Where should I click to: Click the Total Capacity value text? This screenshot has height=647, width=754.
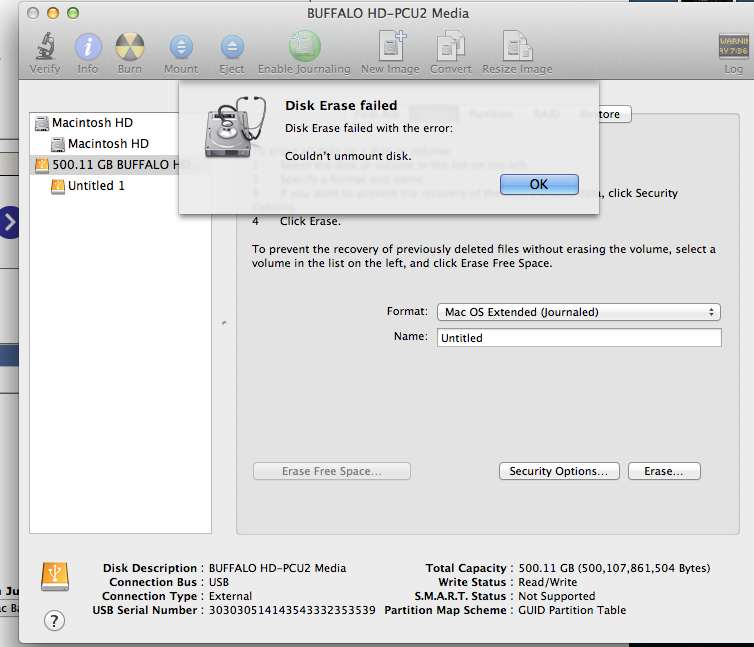tap(614, 569)
